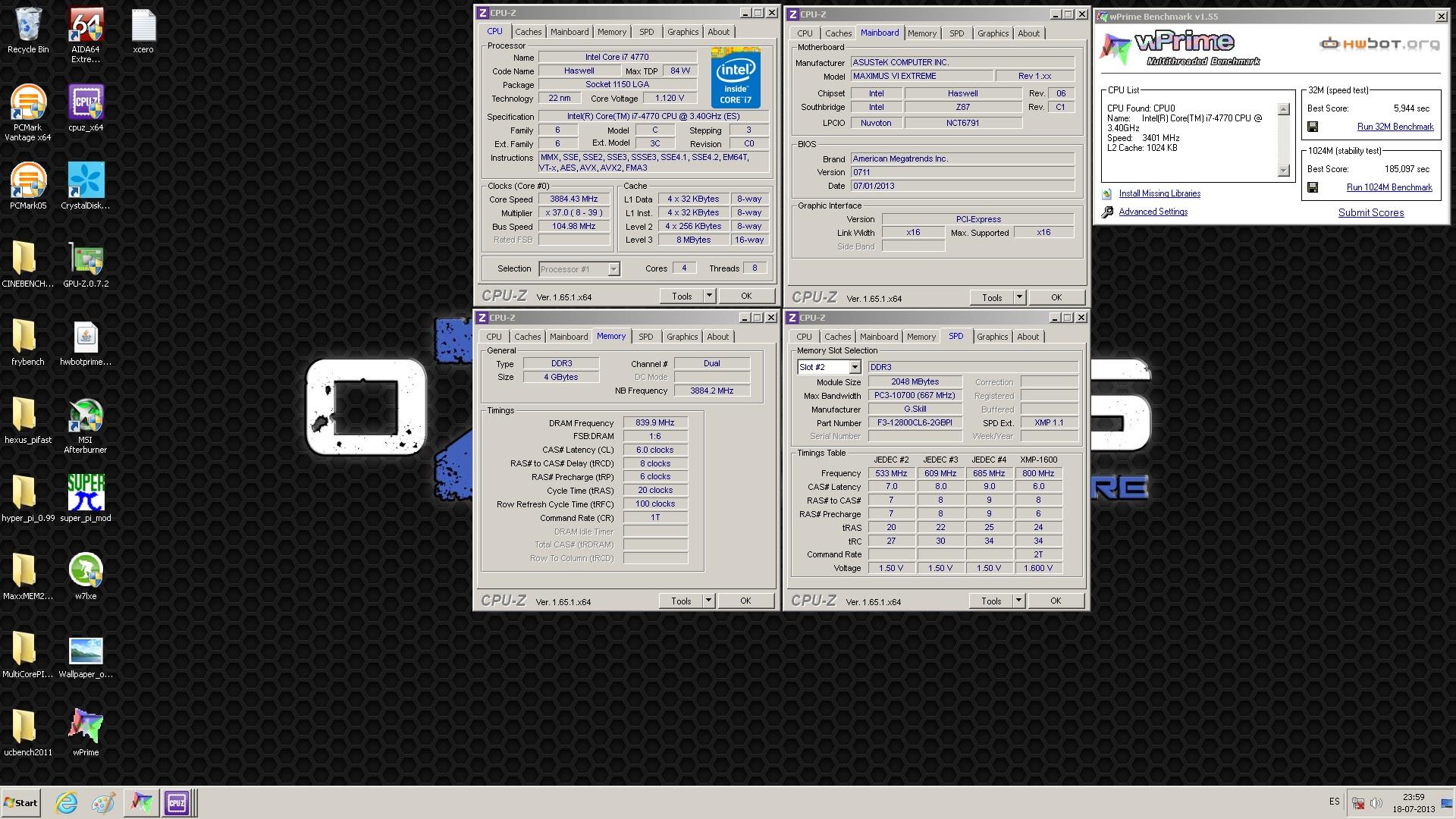Click OK button in the Memory window
Viewport: 1456px width, 819px height.
745,601
